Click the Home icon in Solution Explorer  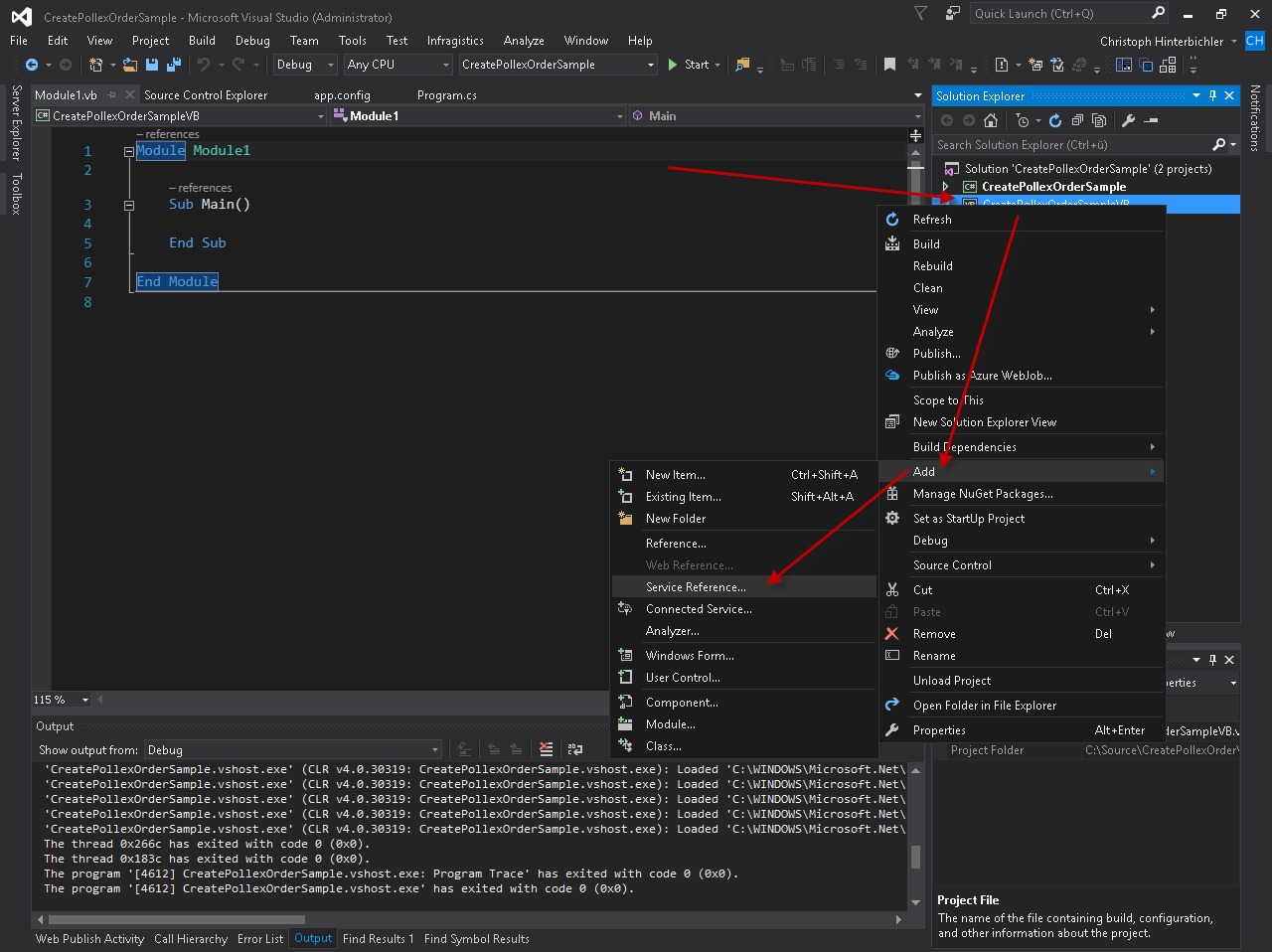point(990,120)
